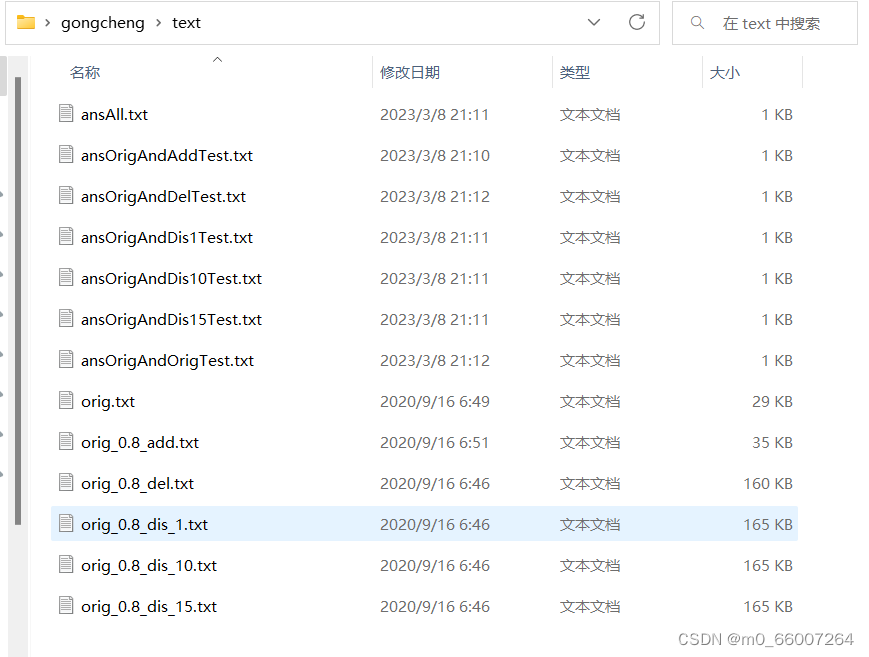Refresh the text folder view
Image resolution: width=869 pixels, height=657 pixels.
pyautogui.click(x=637, y=23)
